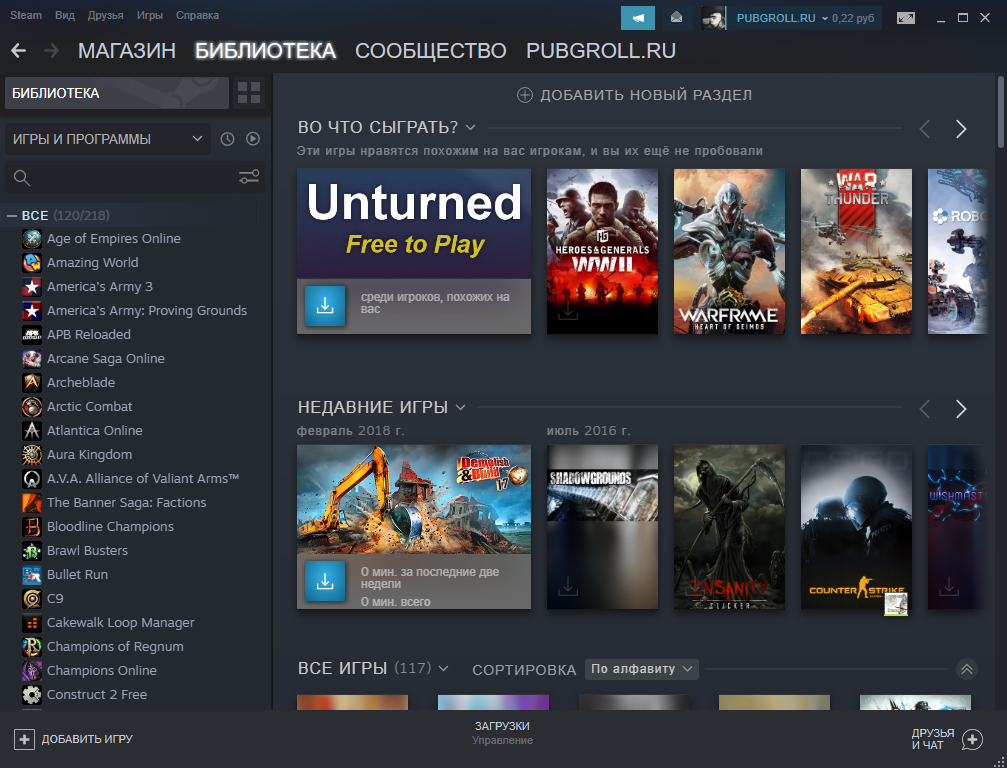Install Unturned with the download button
This screenshot has width=1007, height=768.
[325, 306]
